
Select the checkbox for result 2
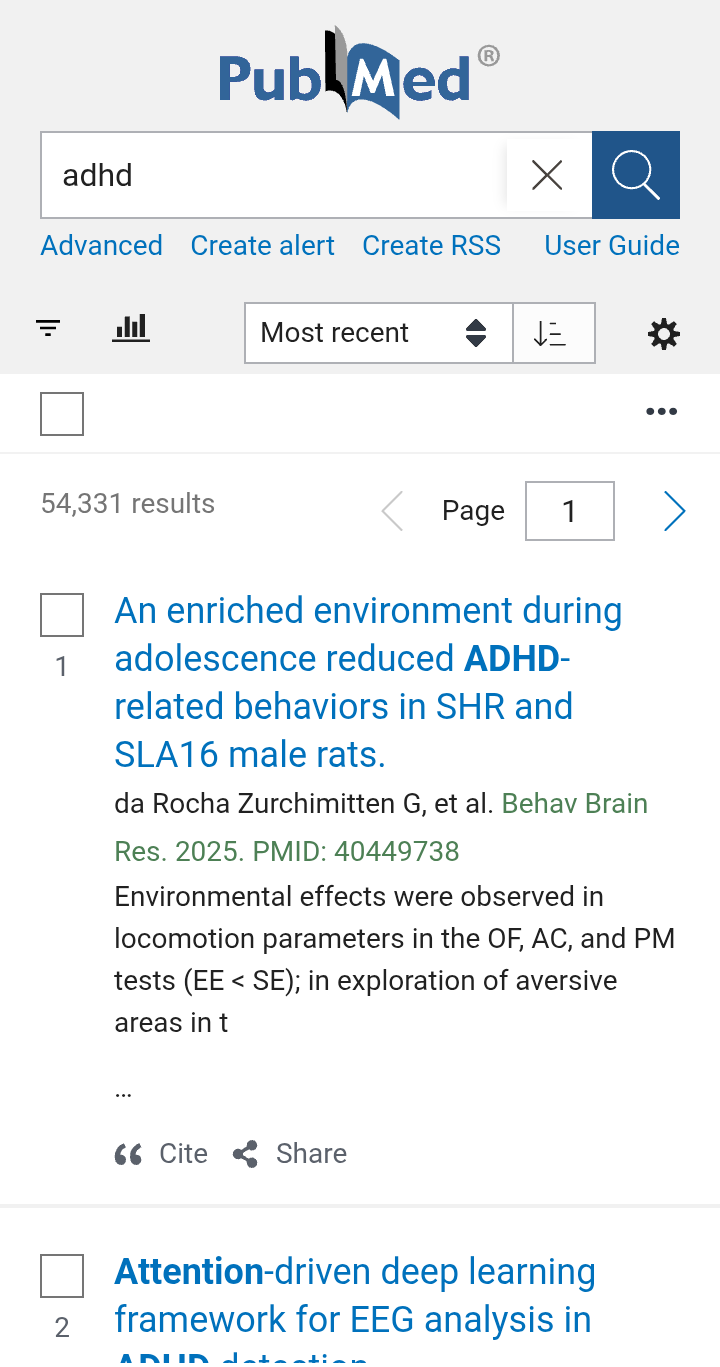point(62,1276)
